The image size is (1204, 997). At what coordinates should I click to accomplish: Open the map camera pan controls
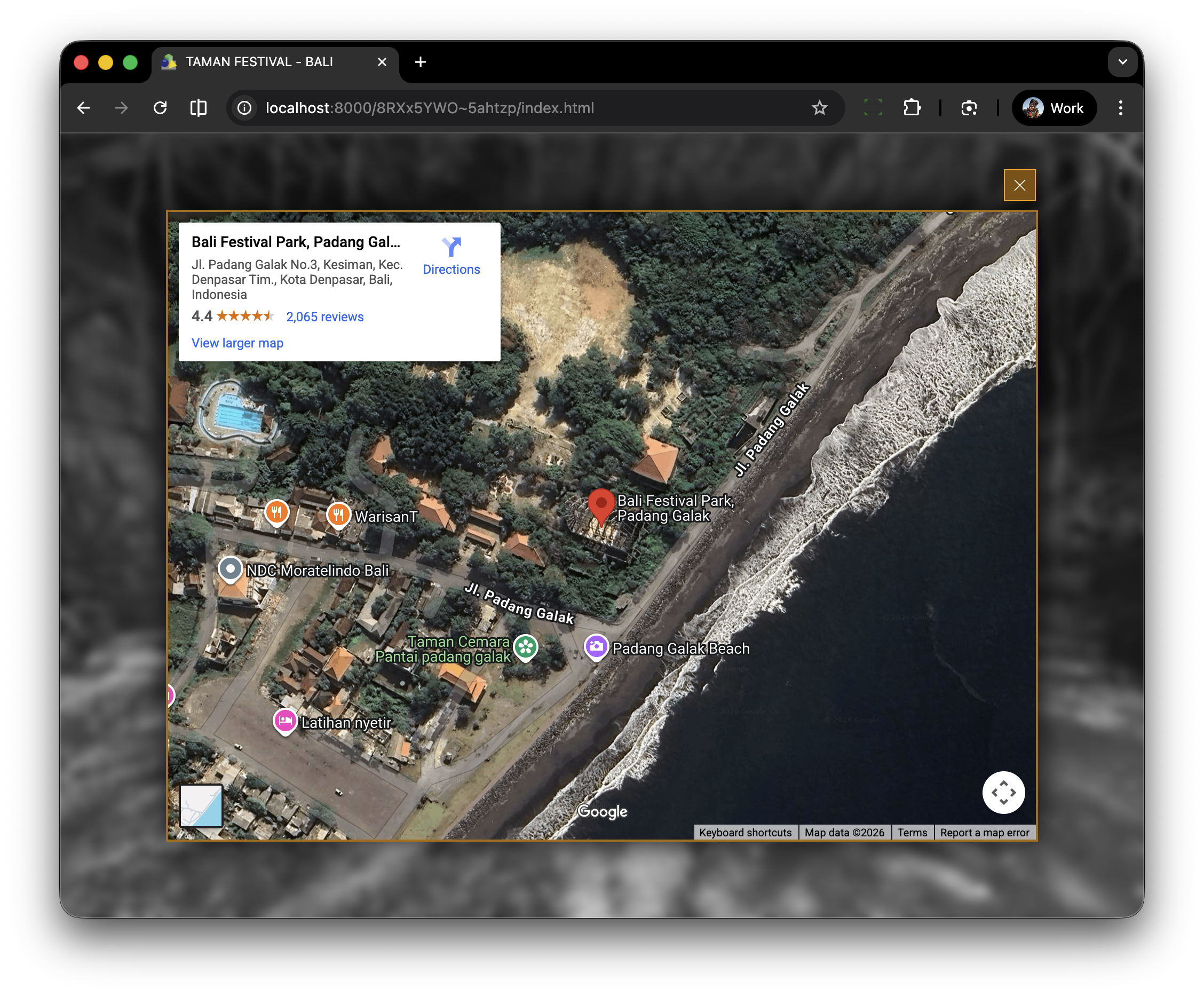1003,793
